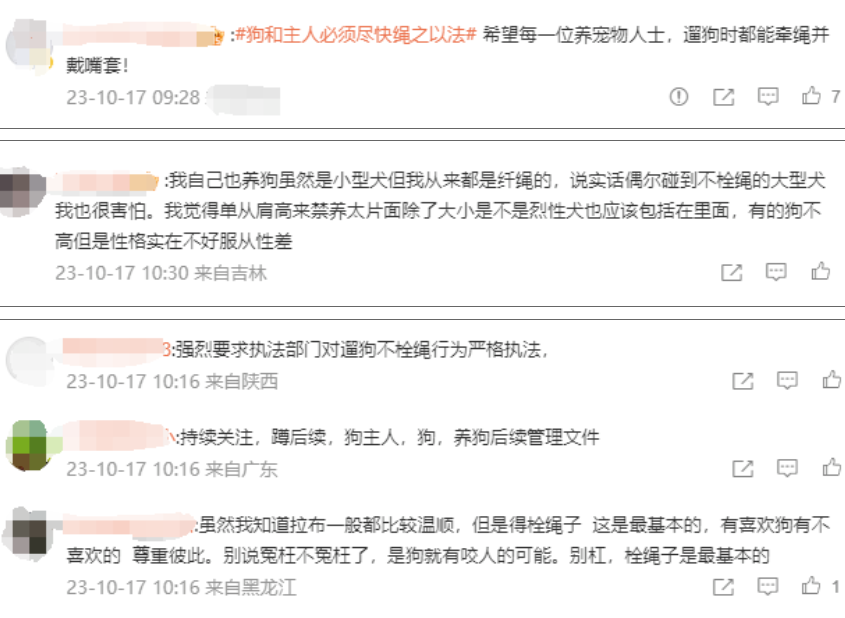Like the 黑龙江 comment with 1 like

point(811,586)
